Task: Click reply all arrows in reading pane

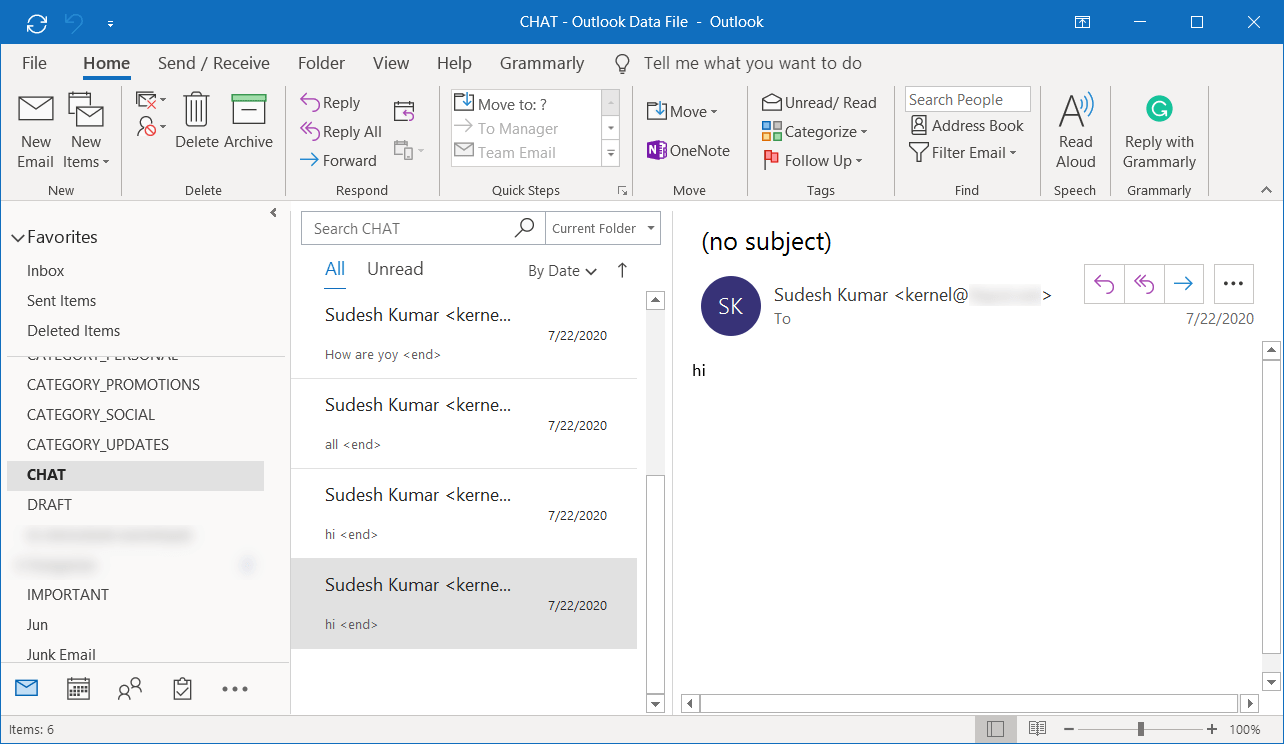Action: click(1144, 284)
